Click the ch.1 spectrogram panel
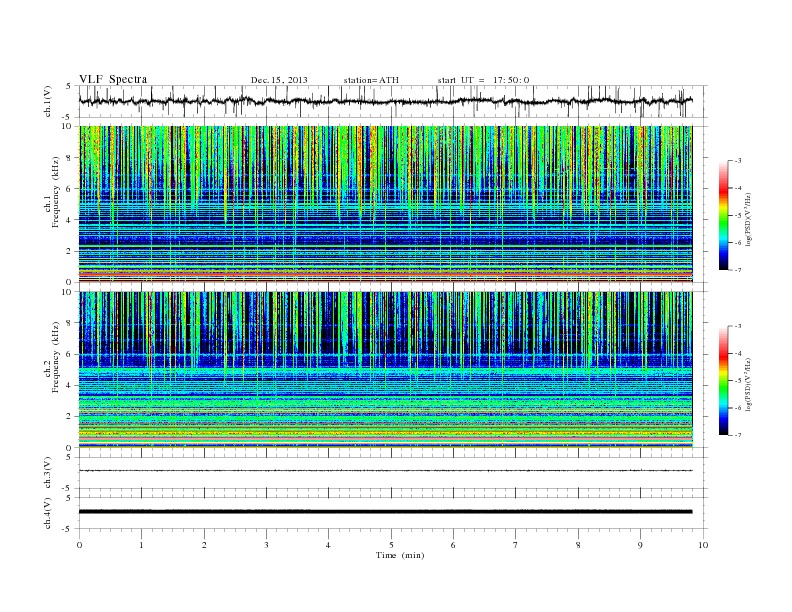The image size is (792, 612). point(385,204)
